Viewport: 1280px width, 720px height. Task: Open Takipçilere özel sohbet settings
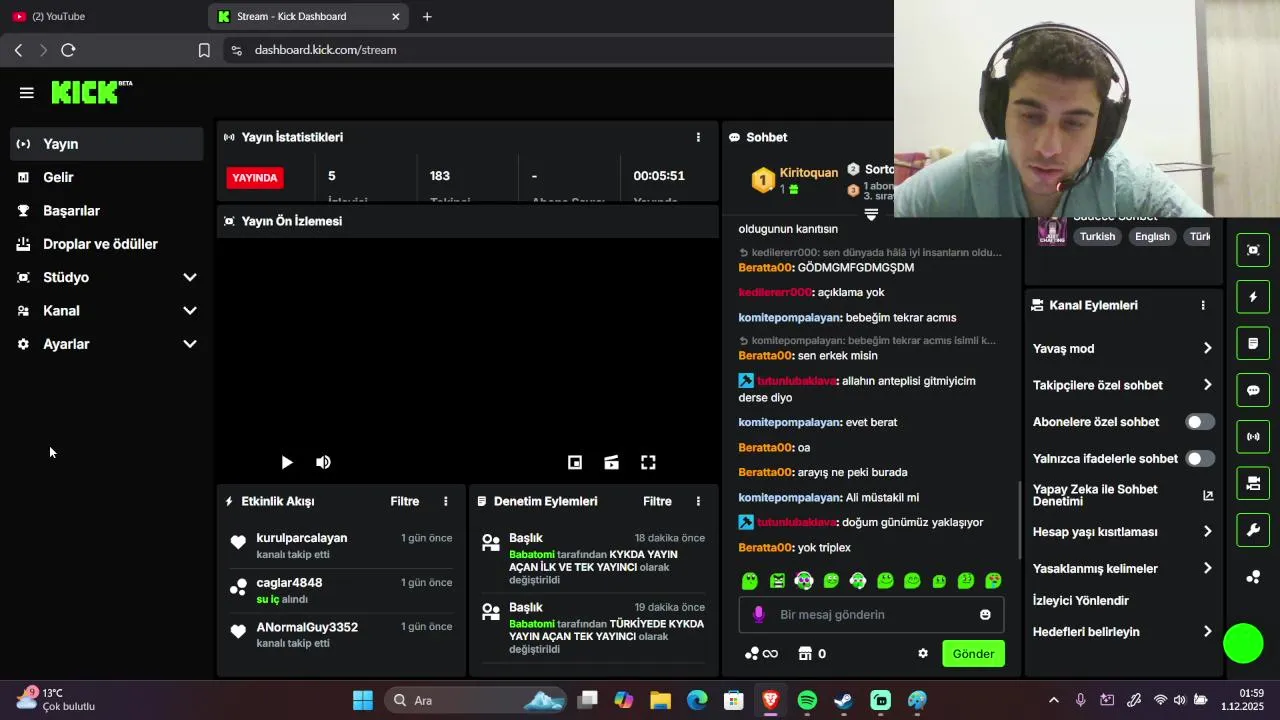click(x=1123, y=385)
